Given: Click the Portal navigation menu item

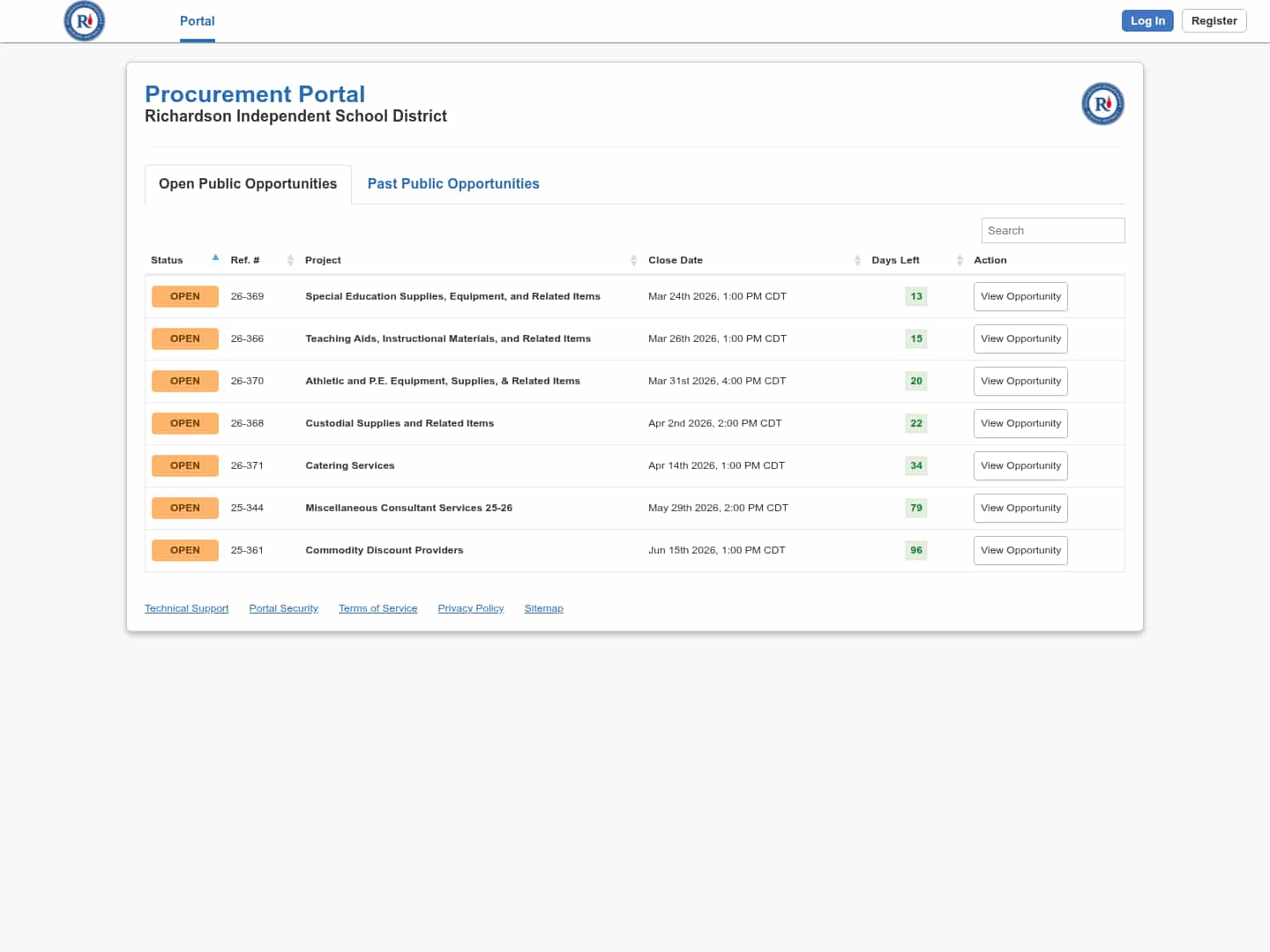Looking at the screenshot, I should click(197, 21).
